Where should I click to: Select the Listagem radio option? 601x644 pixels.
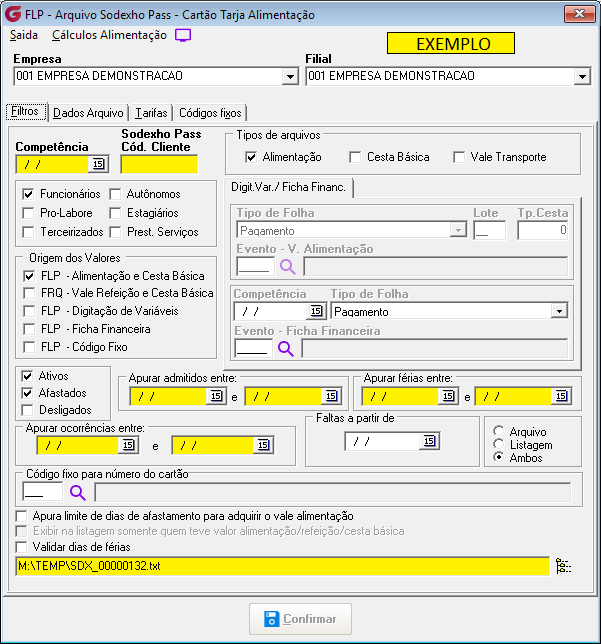[x=499, y=444]
